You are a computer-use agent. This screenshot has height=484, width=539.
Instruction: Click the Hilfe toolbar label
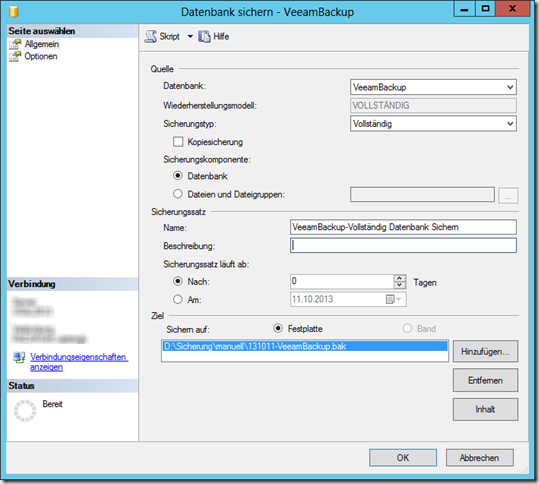[221, 36]
